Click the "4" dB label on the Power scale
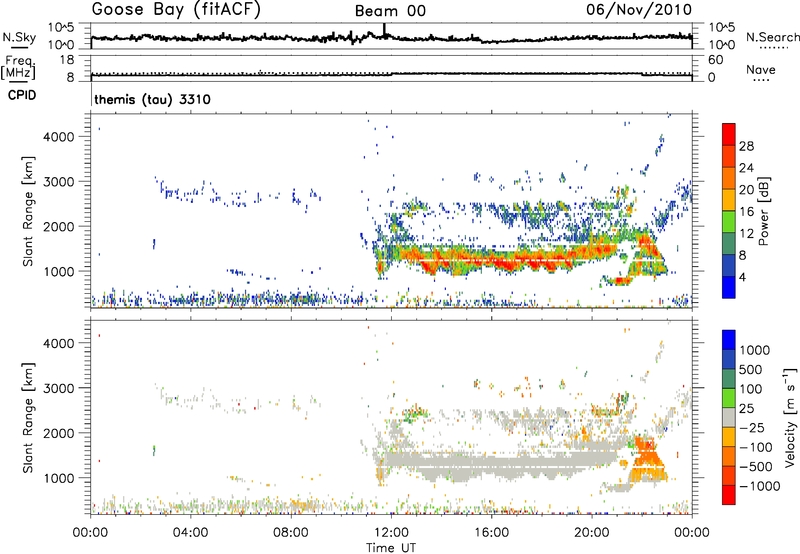 coord(742,278)
